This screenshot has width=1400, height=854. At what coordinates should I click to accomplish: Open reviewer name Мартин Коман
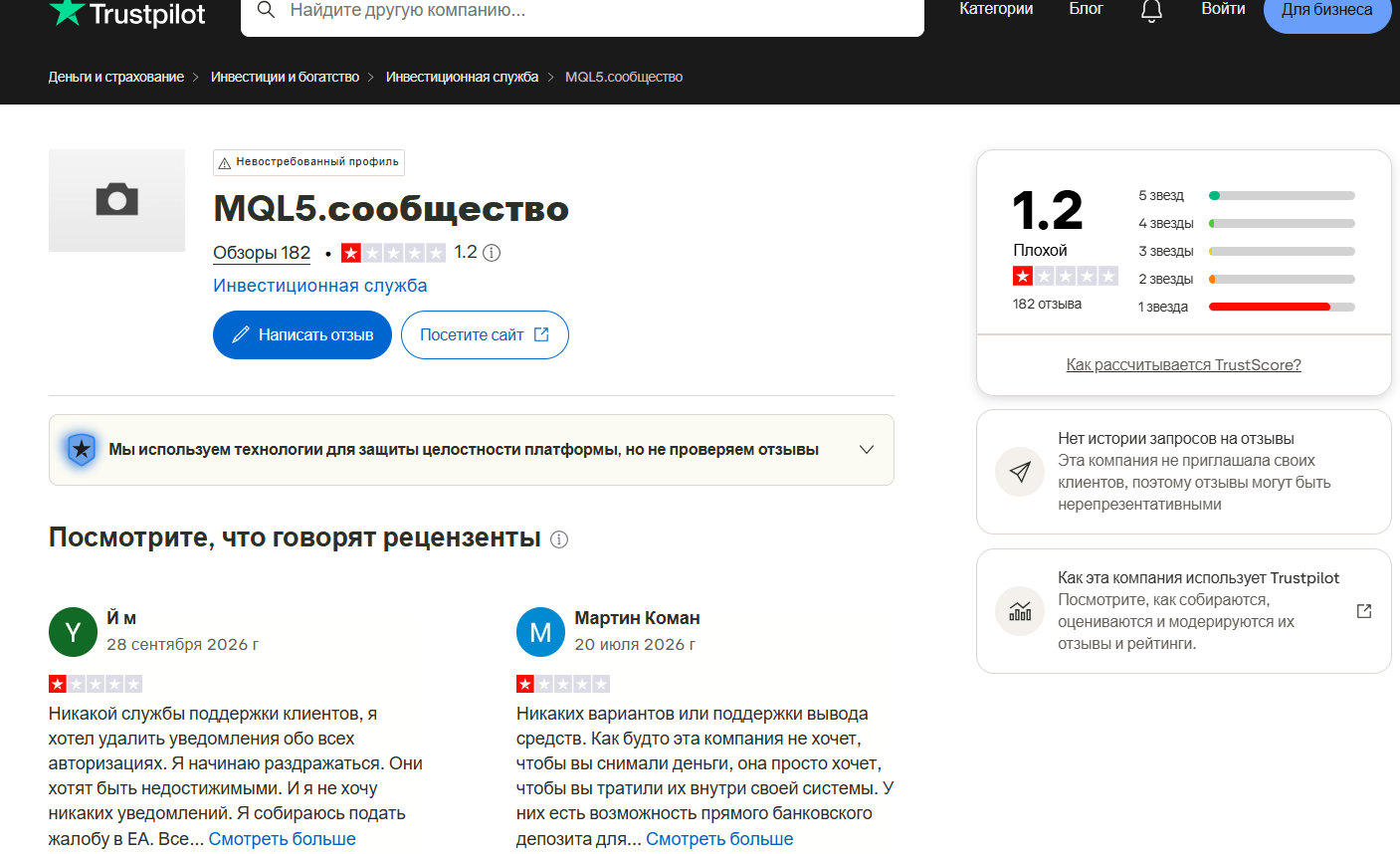pyautogui.click(x=637, y=618)
